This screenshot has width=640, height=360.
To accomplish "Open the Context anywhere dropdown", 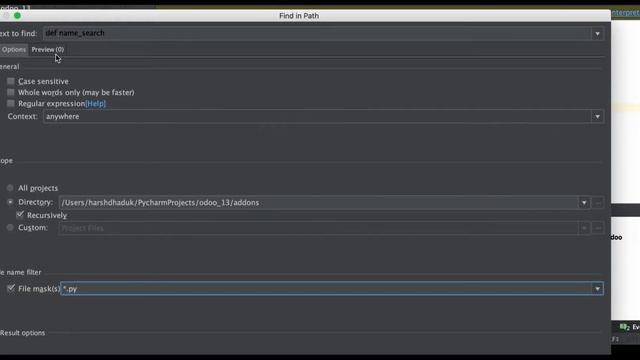I will click(x=597, y=117).
